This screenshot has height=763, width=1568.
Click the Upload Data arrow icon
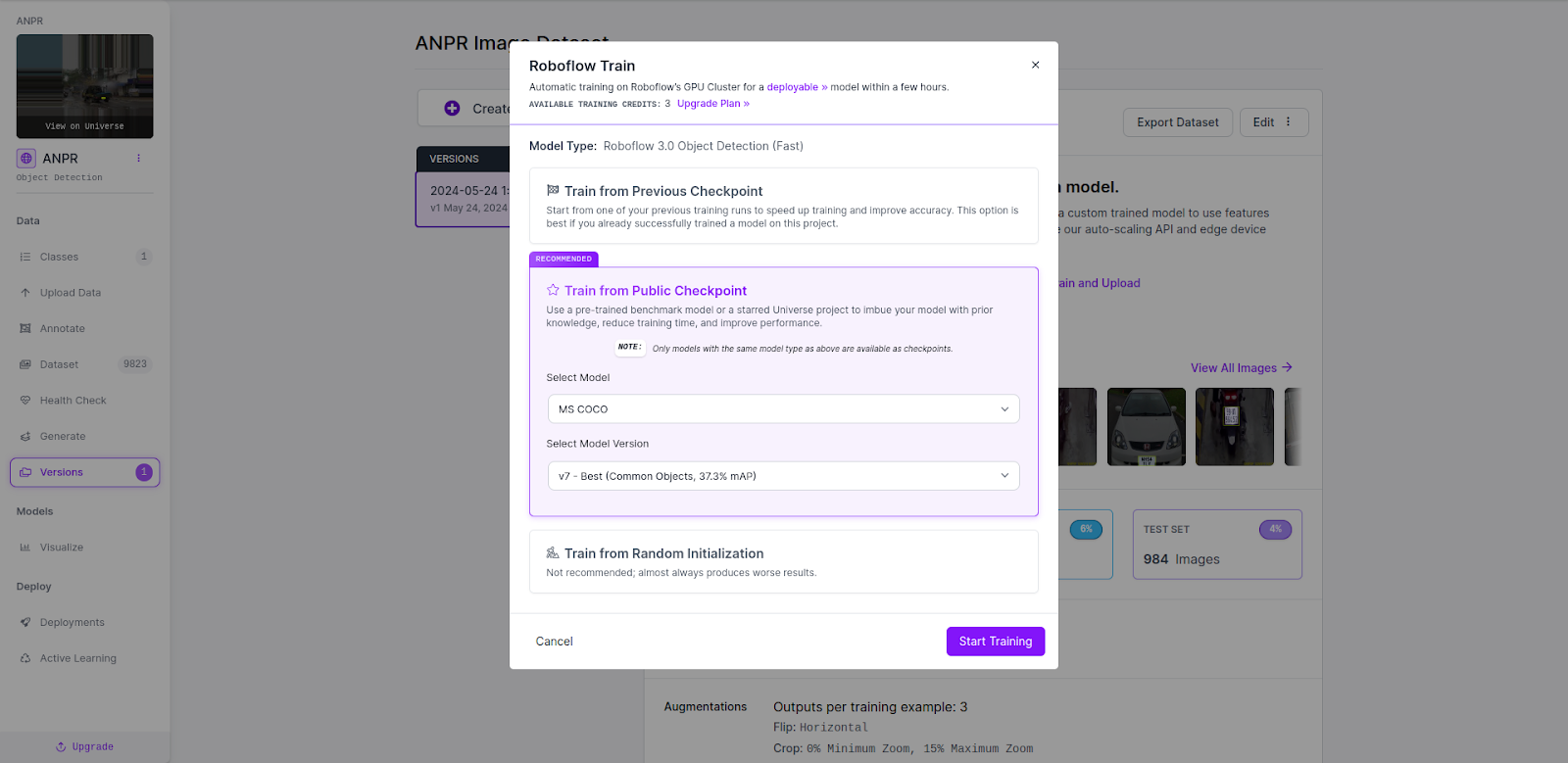(25, 293)
